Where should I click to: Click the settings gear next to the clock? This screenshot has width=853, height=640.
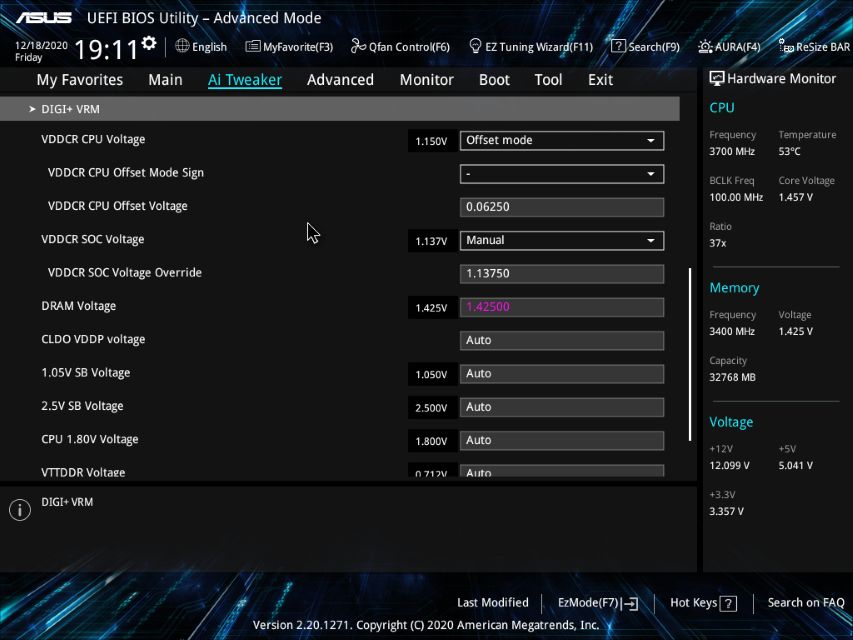(x=149, y=43)
